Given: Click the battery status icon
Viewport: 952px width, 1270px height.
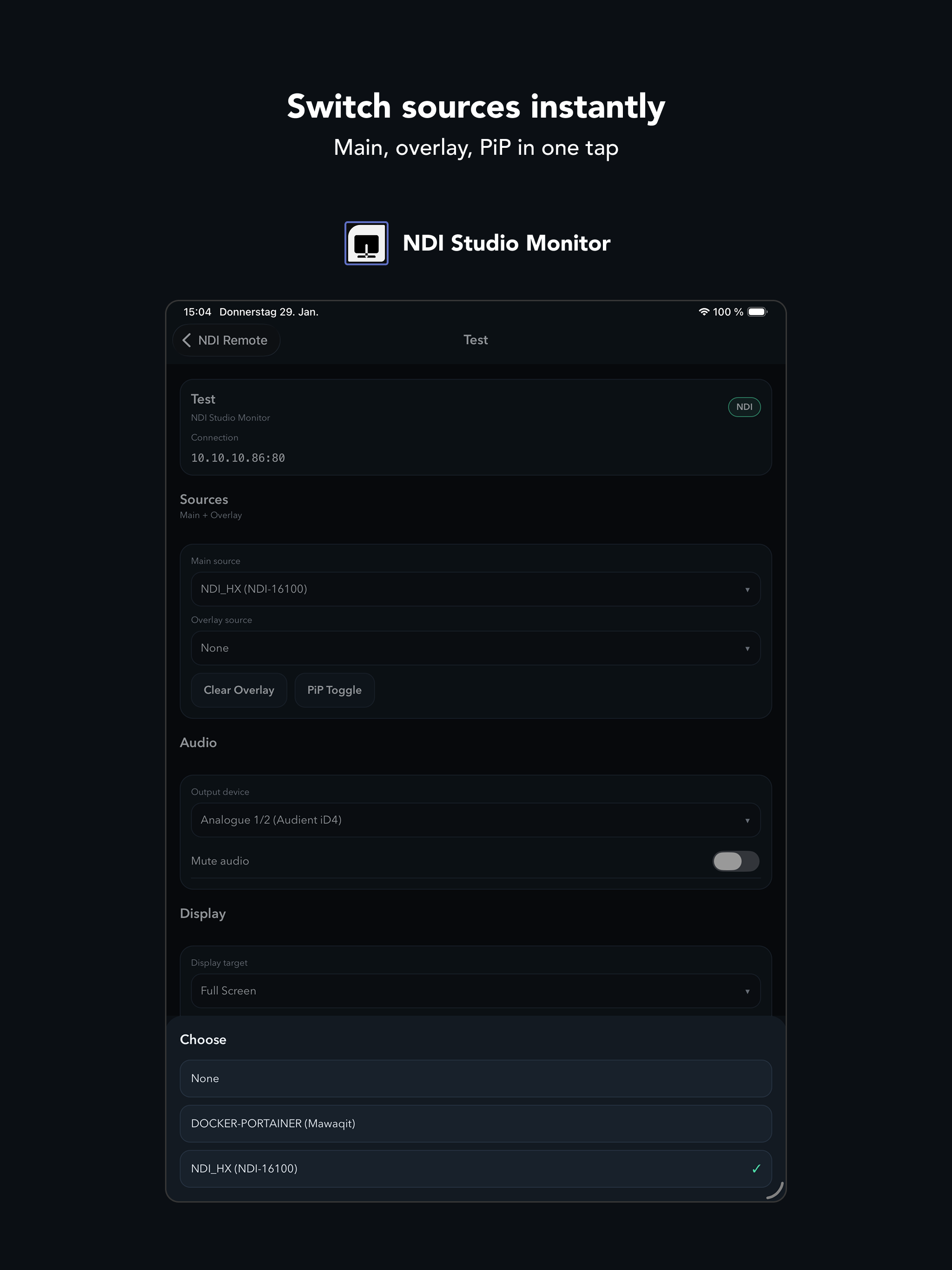Looking at the screenshot, I should pyautogui.click(x=757, y=312).
